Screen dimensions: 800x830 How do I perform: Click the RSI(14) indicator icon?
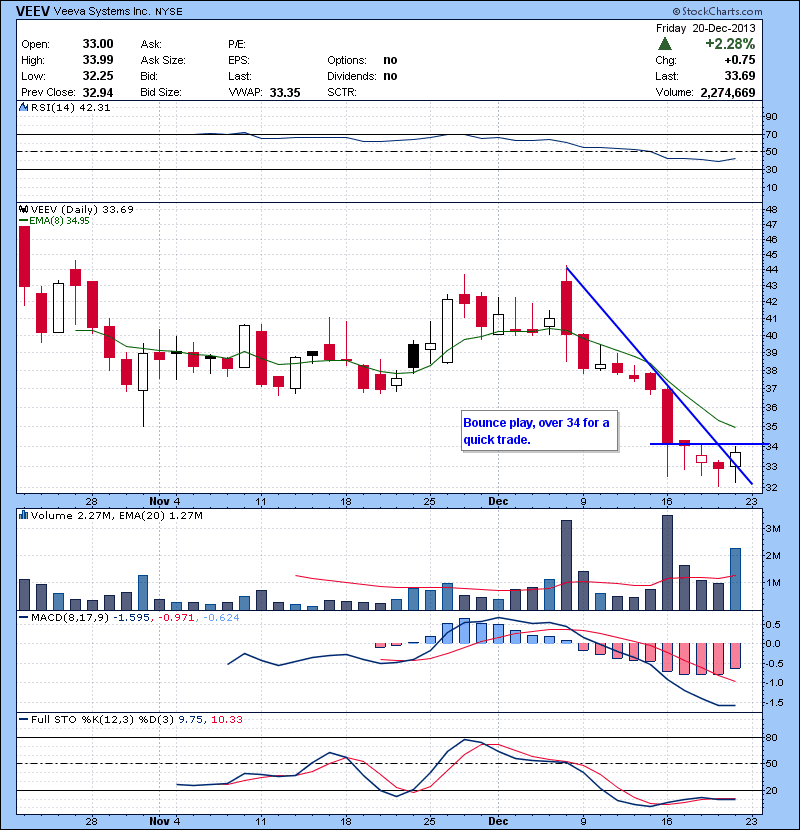pyautogui.click(x=23, y=107)
